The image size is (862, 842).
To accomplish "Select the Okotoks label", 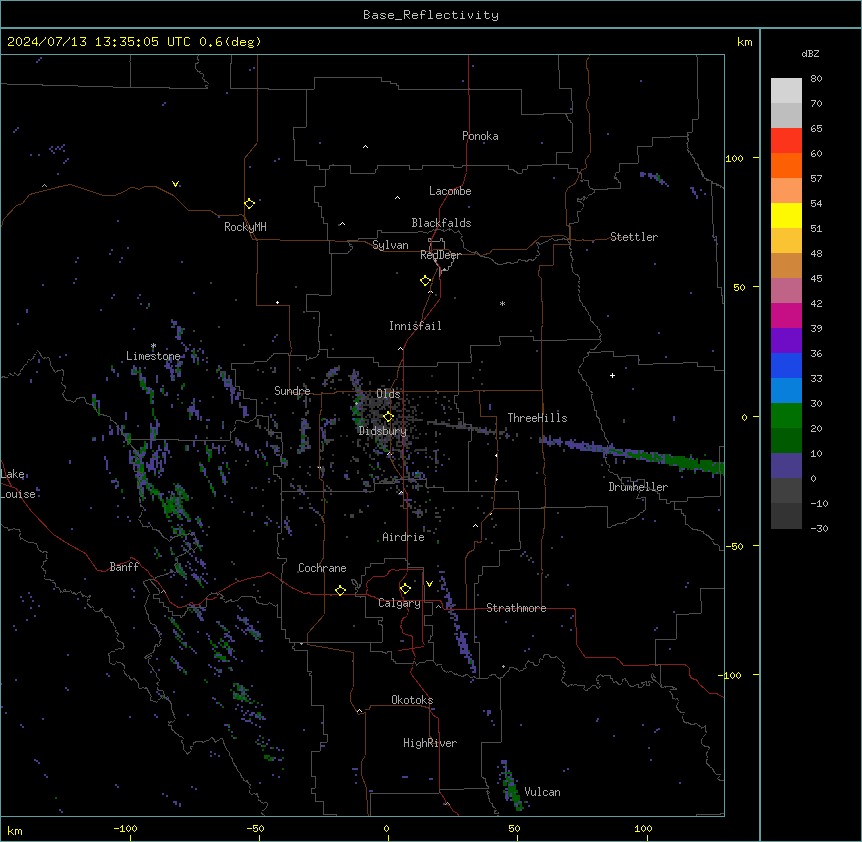I will click(x=412, y=700).
